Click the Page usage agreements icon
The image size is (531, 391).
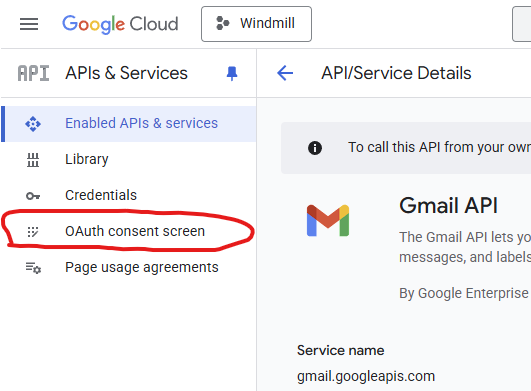pos(33,268)
